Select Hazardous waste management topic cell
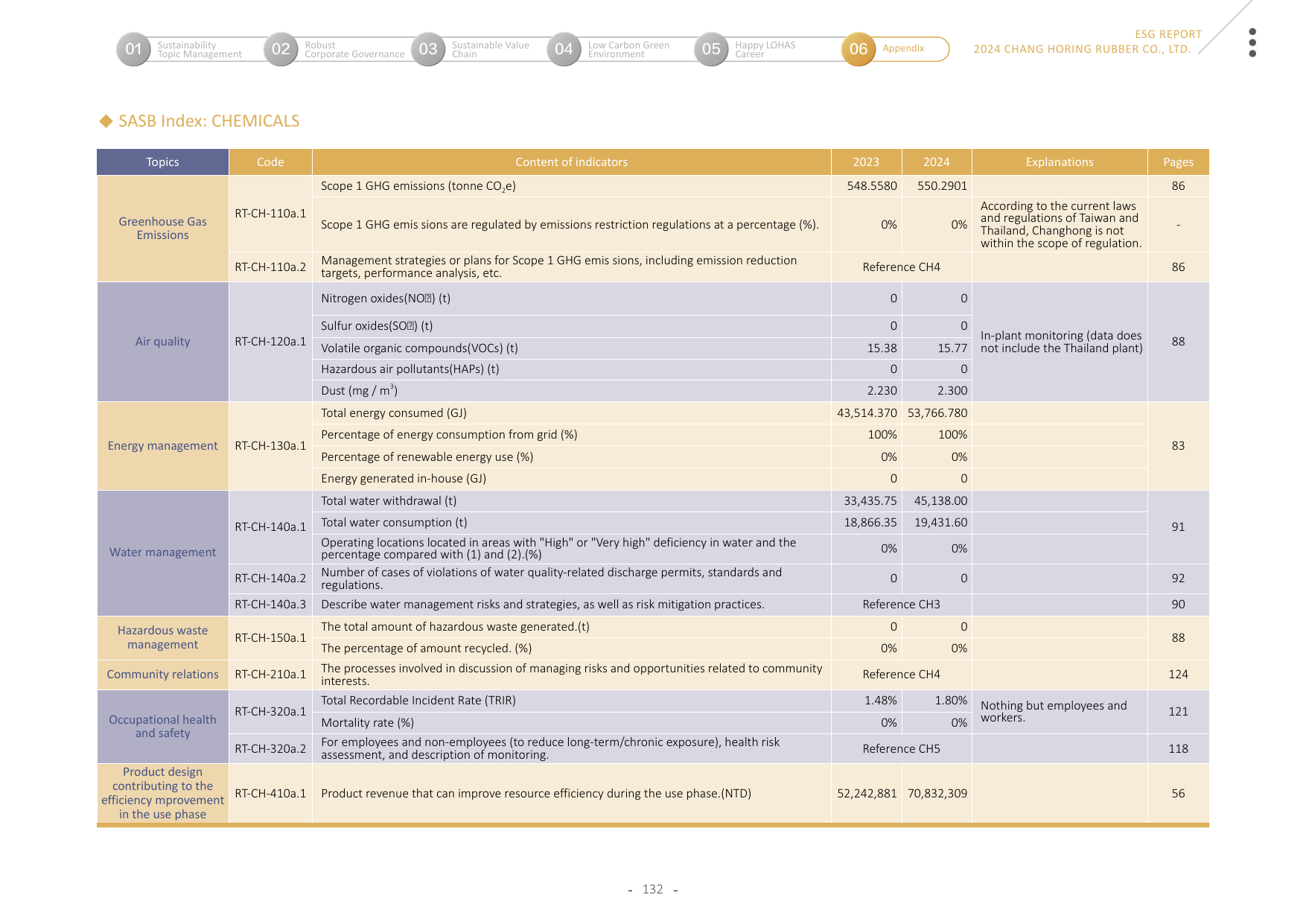 click(x=162, y=637)
